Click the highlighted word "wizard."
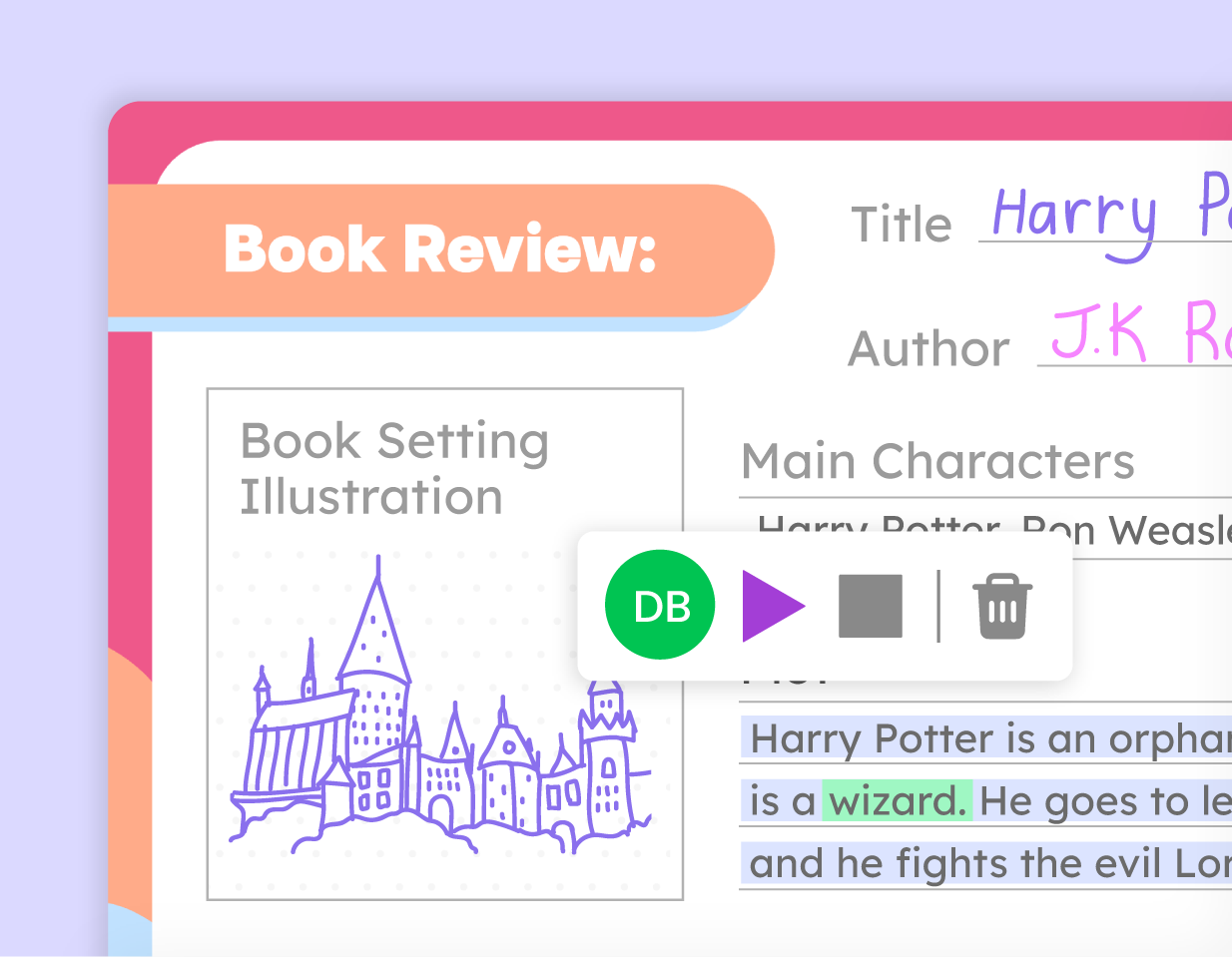 898,800
